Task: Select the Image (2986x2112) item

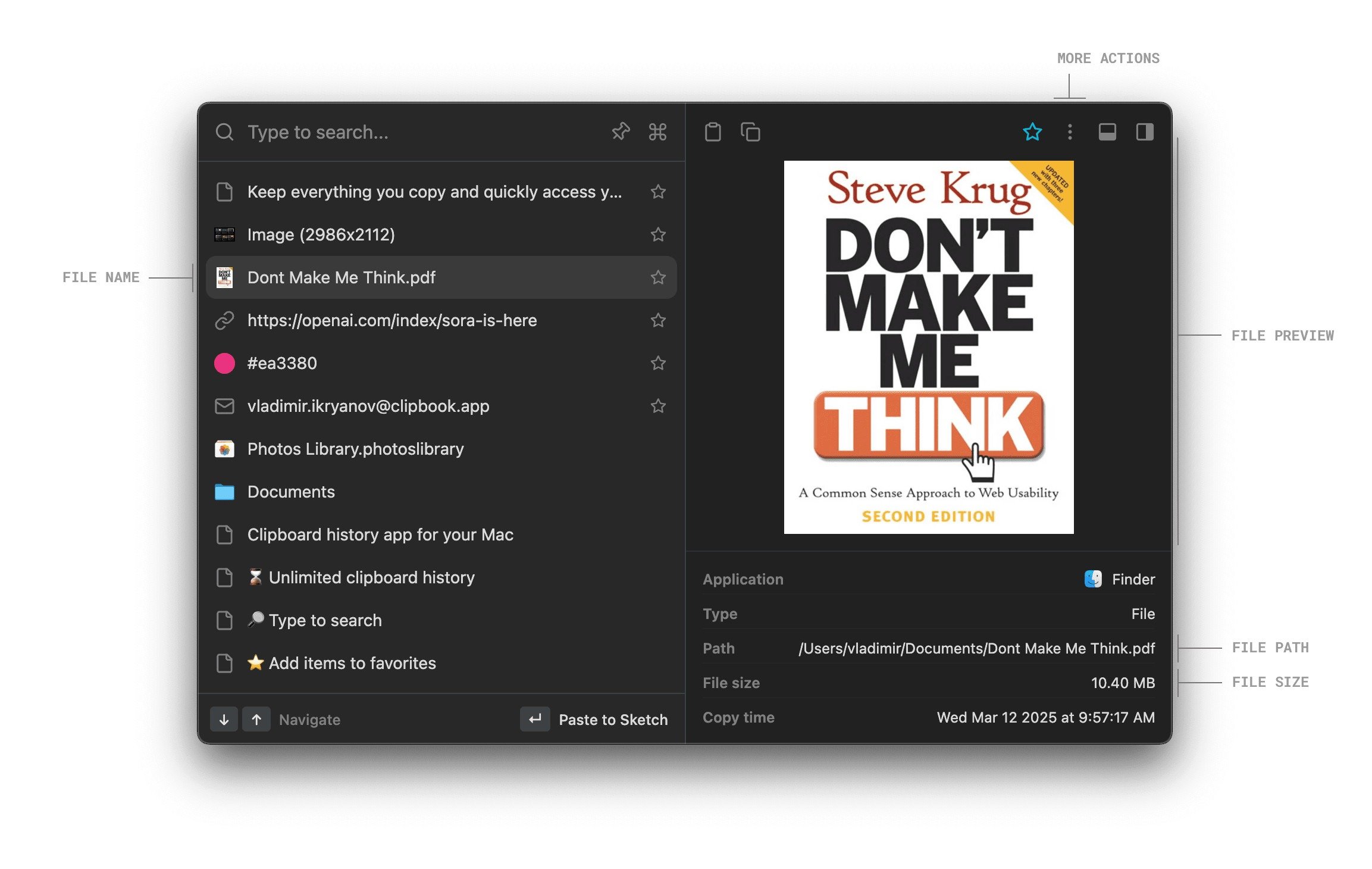Action: click(441, 235)
